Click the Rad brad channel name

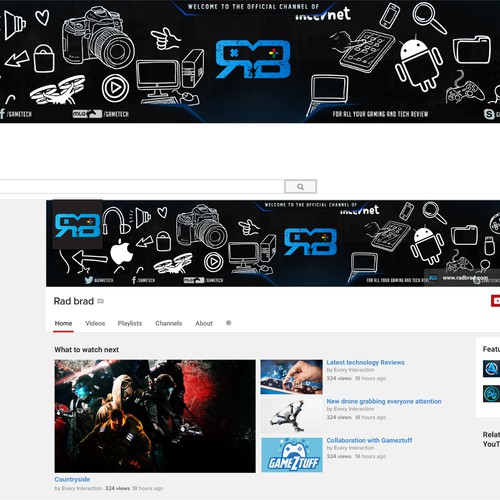pyautogui.click(x=74, y=301)
